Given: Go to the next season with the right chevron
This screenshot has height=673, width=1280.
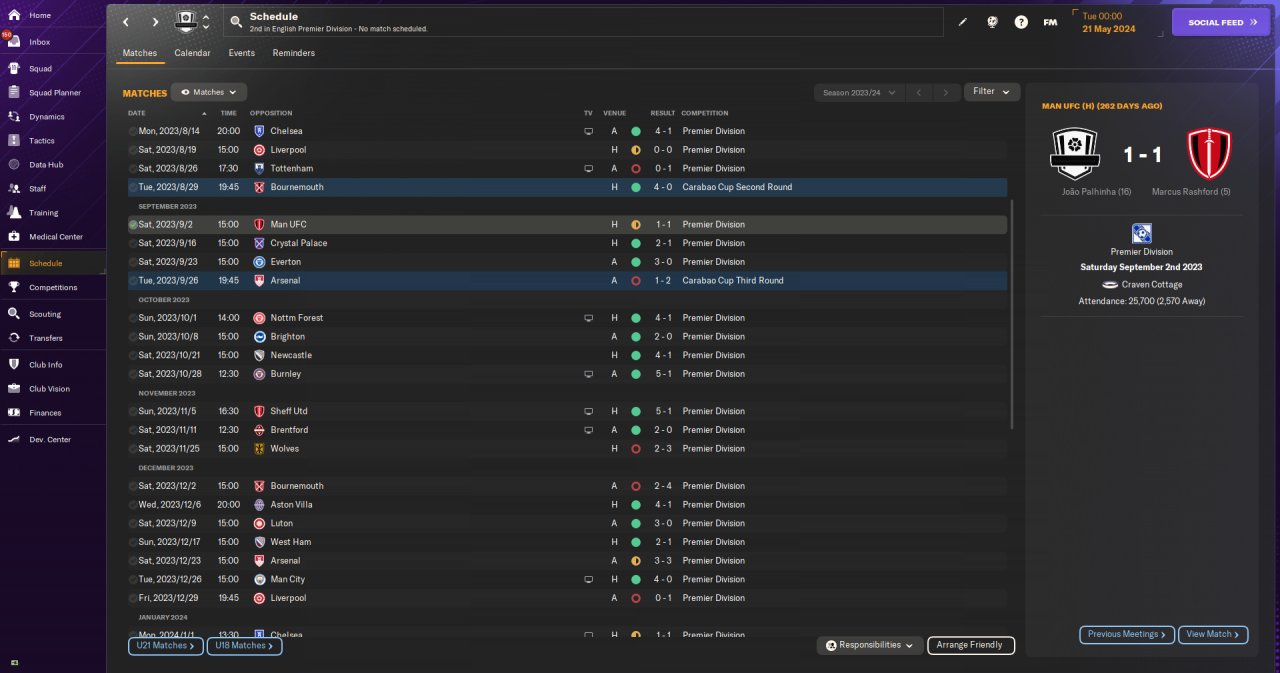Looking at the screenshot, I should coord(946,92).
